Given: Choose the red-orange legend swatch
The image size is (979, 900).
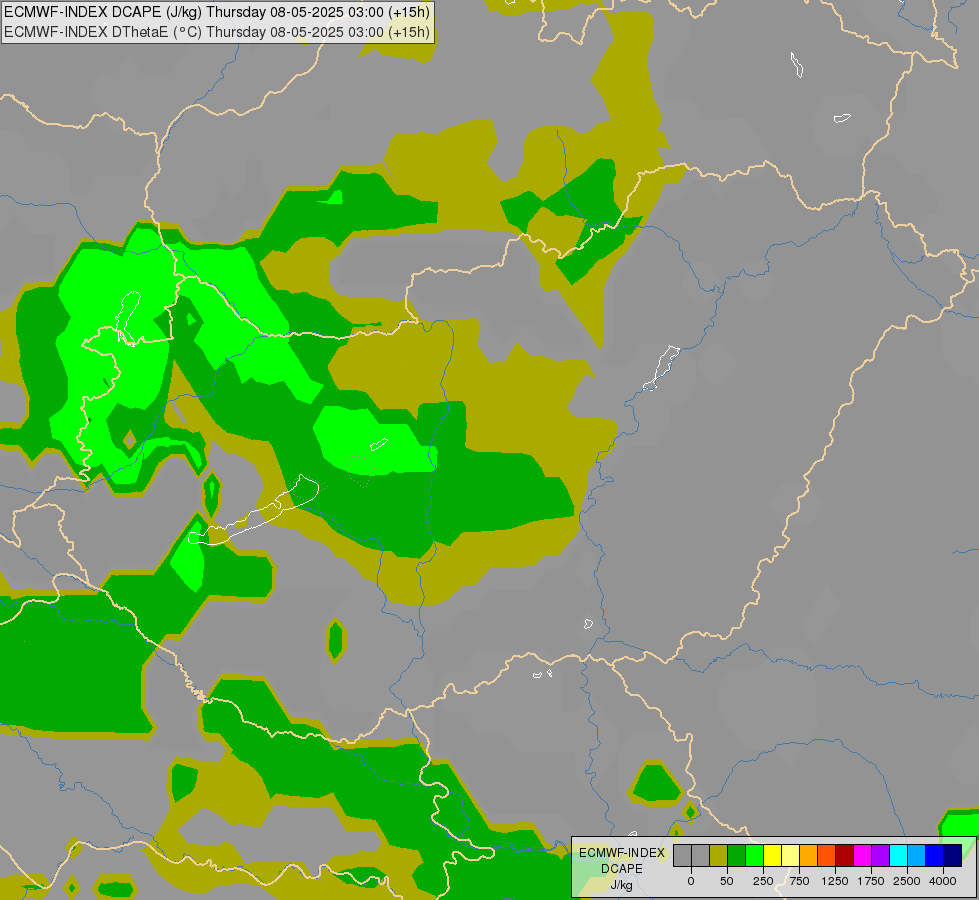Looking at the screenshot, I should (x=826, y=855).
